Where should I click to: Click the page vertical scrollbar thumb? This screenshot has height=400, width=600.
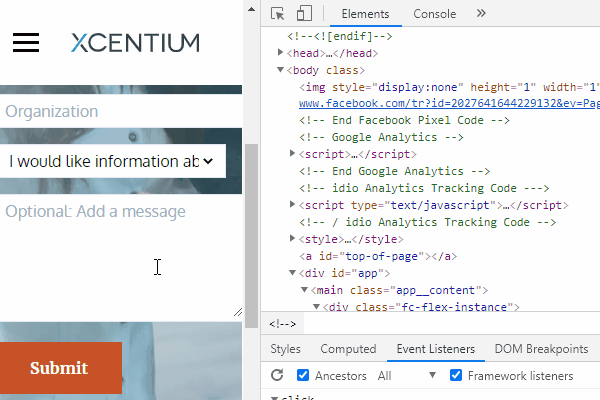coord(251,236)
